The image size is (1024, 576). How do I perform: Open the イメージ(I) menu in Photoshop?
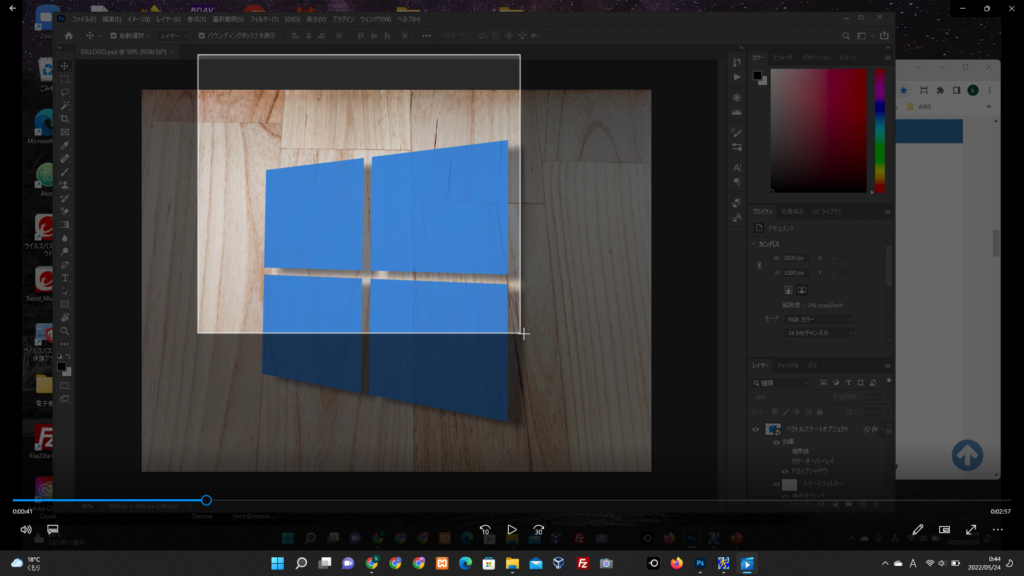[138, 19]
